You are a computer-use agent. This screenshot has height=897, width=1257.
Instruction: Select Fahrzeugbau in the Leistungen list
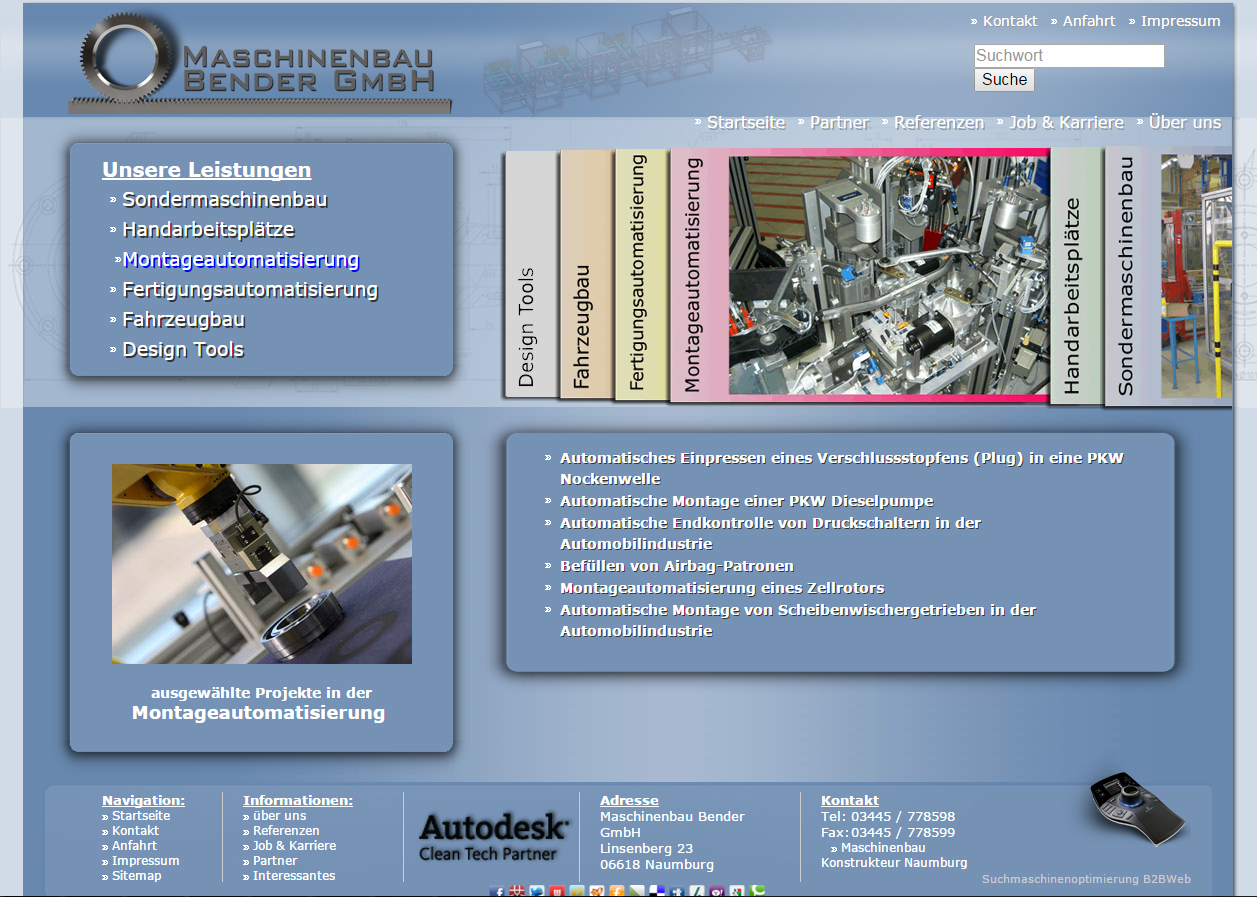tap(184, 320)
